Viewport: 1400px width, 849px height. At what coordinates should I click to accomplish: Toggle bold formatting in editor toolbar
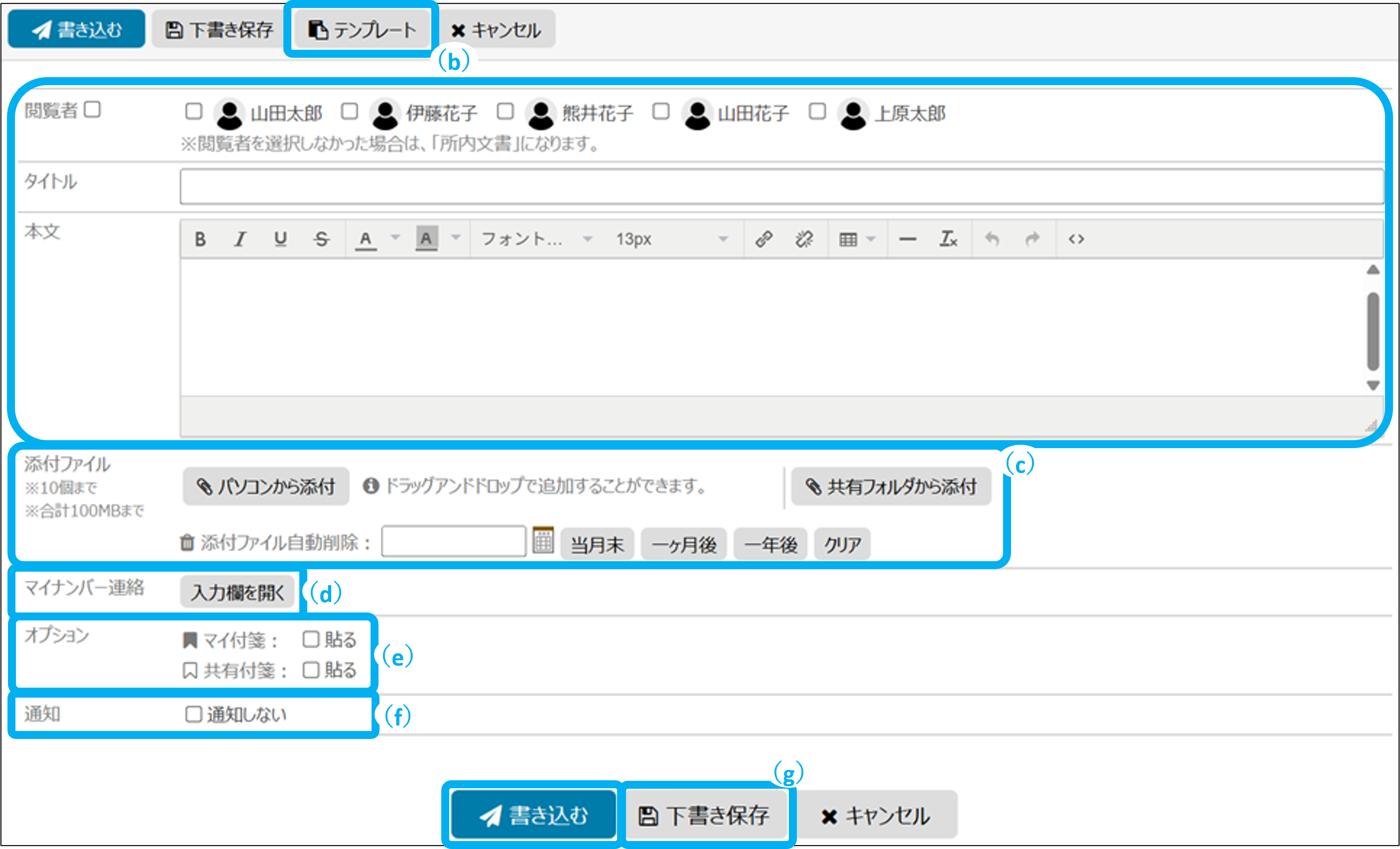coord(200,239)
